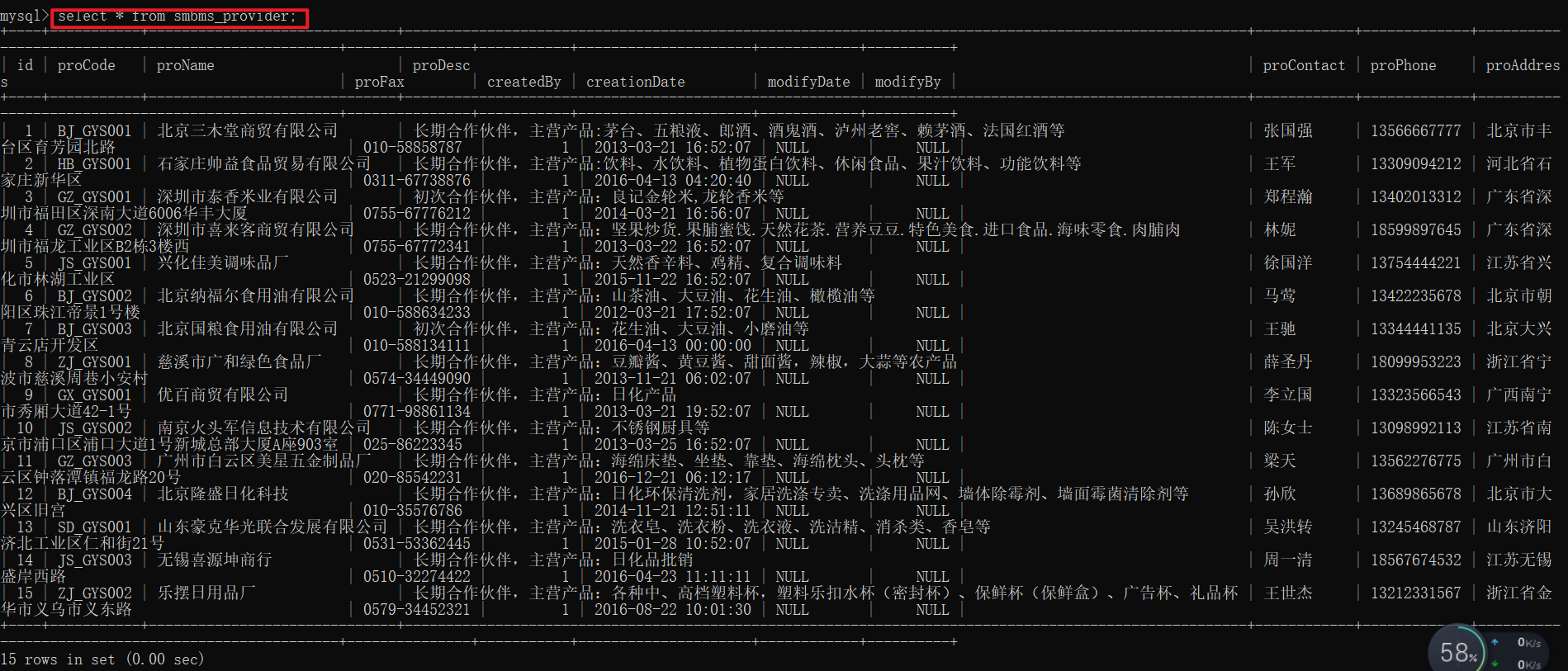This screenshot has width=1568, height=671.
Task: Click the code 'BJ_GYS002'
Action: pyautogui.click(x=94, y=295)
